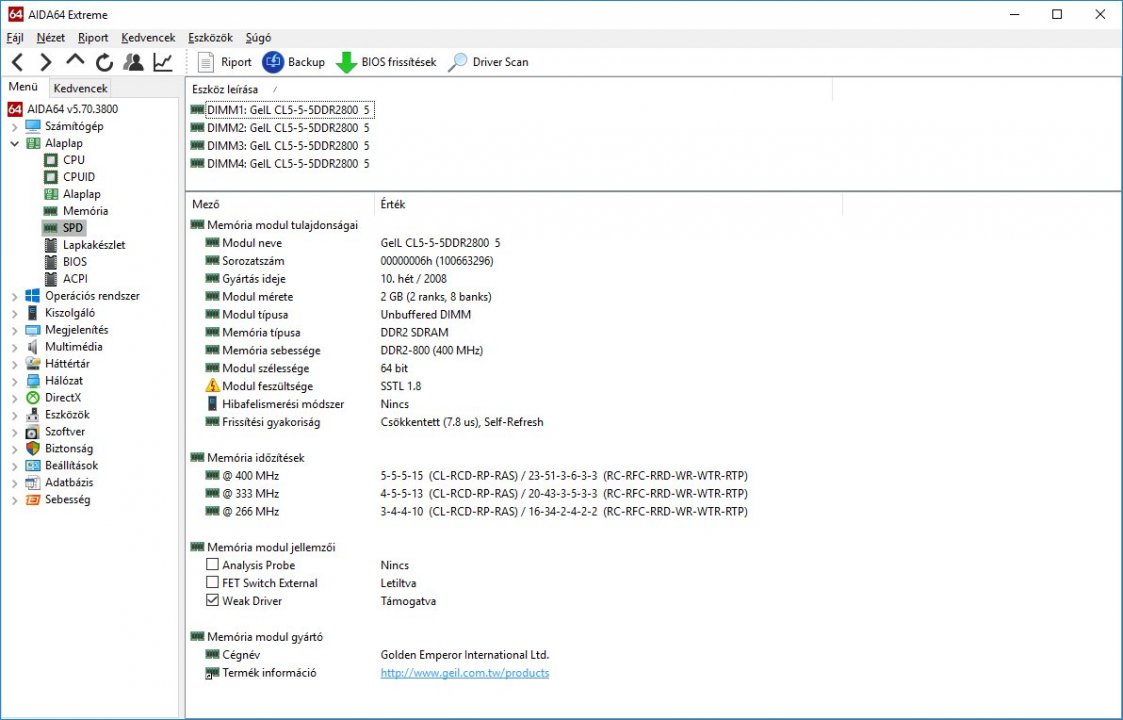1123x720 pixels.
Task: Click the Eszközök icon in the tree
Action: (33, 415)
